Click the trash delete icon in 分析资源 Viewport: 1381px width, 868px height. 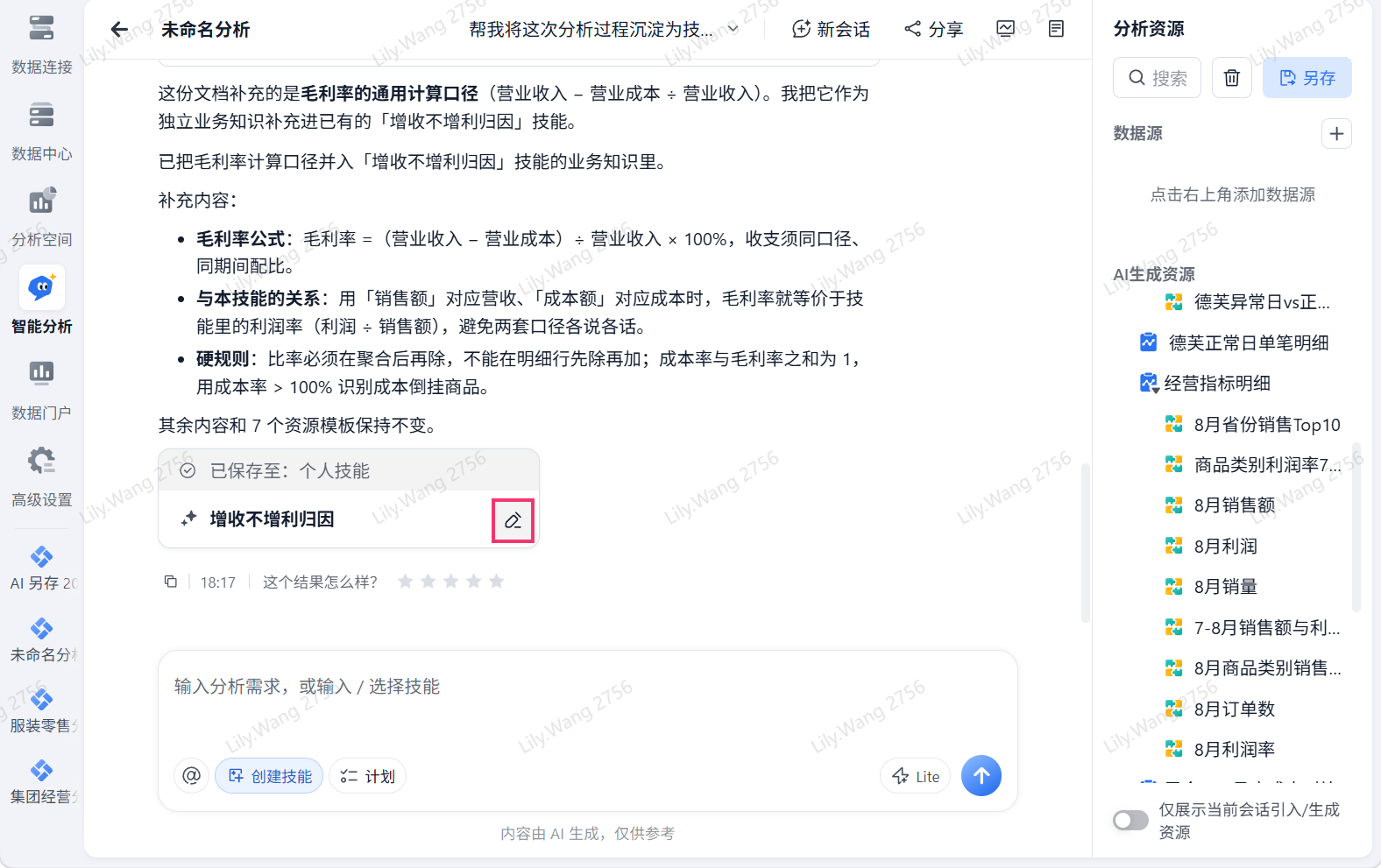point(1232,78)
